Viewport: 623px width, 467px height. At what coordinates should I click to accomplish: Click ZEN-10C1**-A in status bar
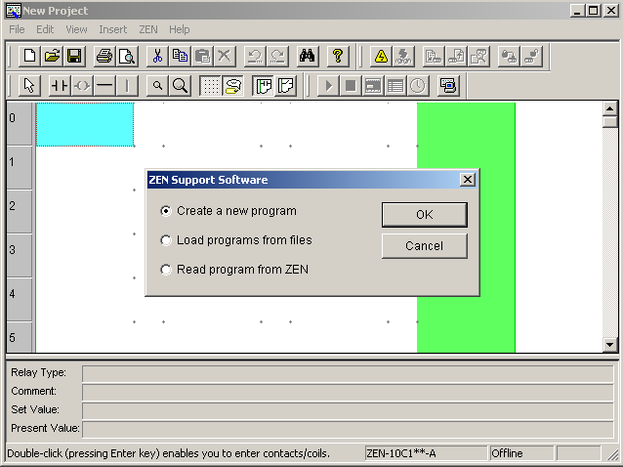click(x=426, y=453)
